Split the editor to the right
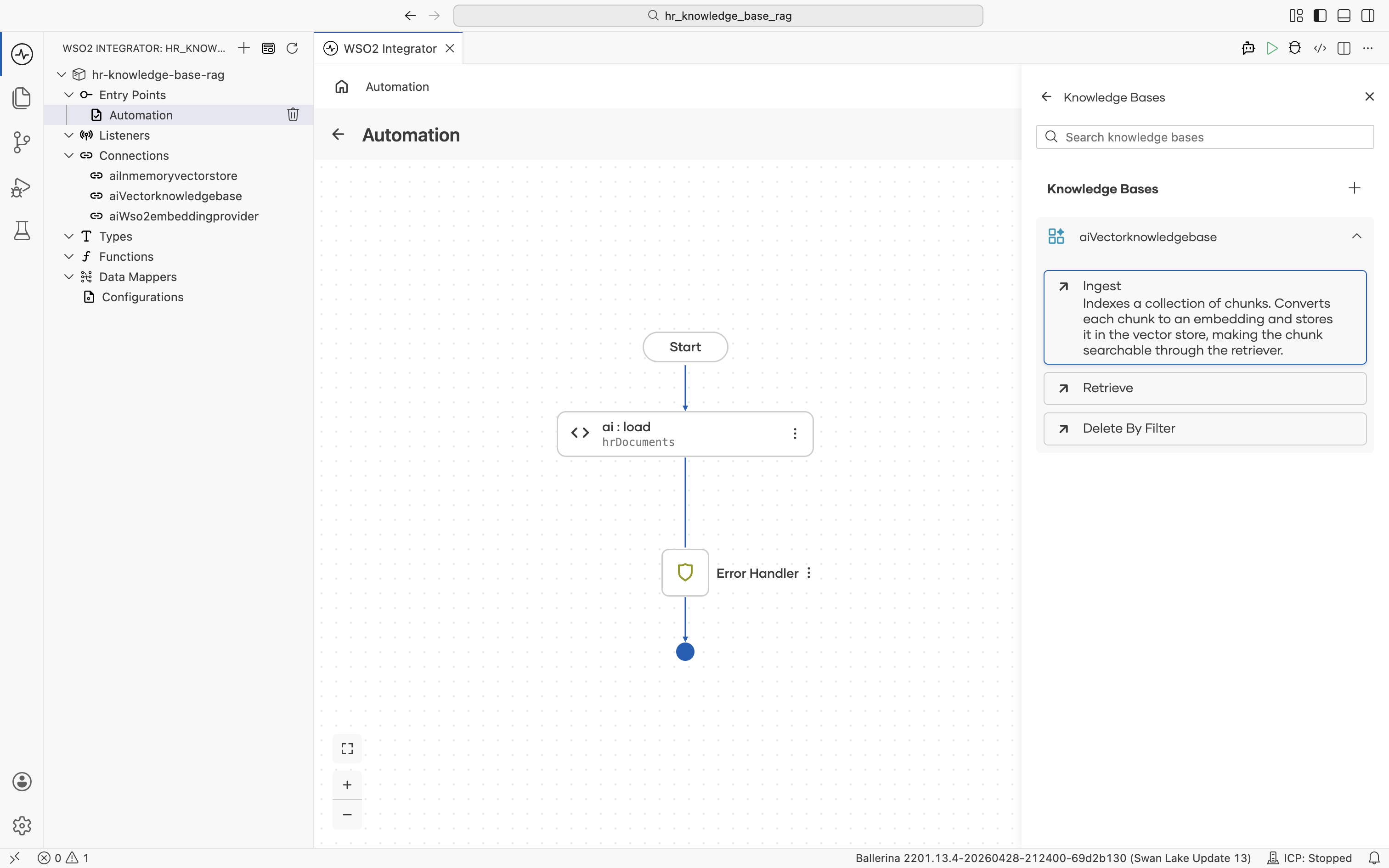The width and height of the screenshot is (1389, 868). 1344,48
